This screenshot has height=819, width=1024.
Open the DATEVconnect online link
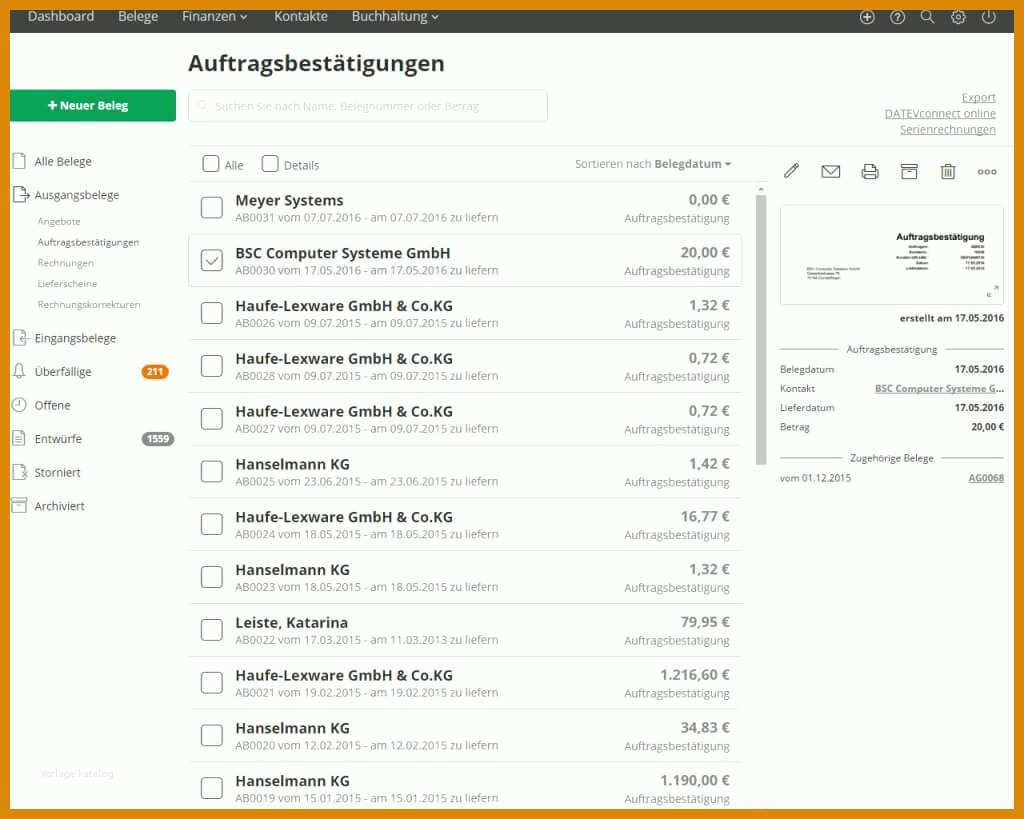(x=940, y=114)
